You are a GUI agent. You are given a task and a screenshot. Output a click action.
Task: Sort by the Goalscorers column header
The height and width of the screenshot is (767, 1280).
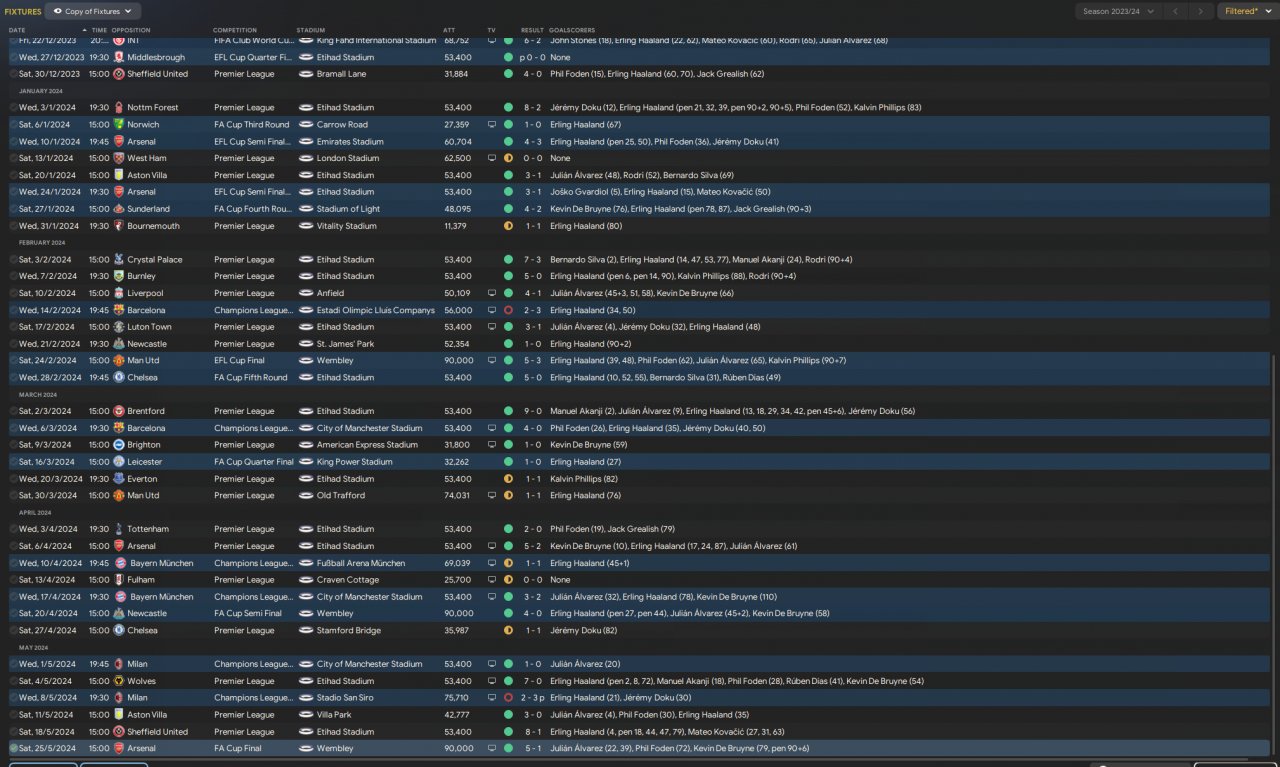coord(570,30)
